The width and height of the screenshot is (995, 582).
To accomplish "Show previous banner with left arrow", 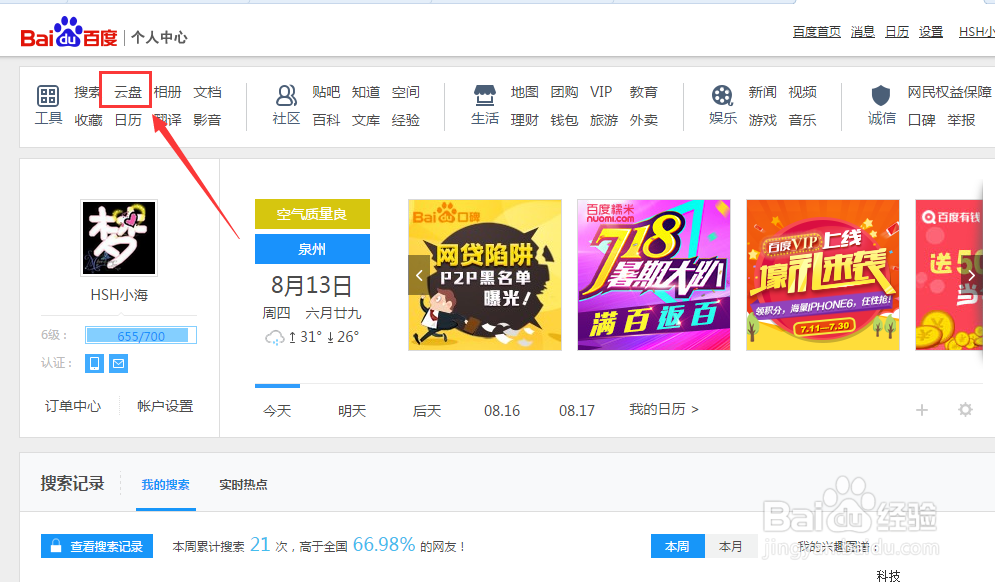I will [419, 275].
